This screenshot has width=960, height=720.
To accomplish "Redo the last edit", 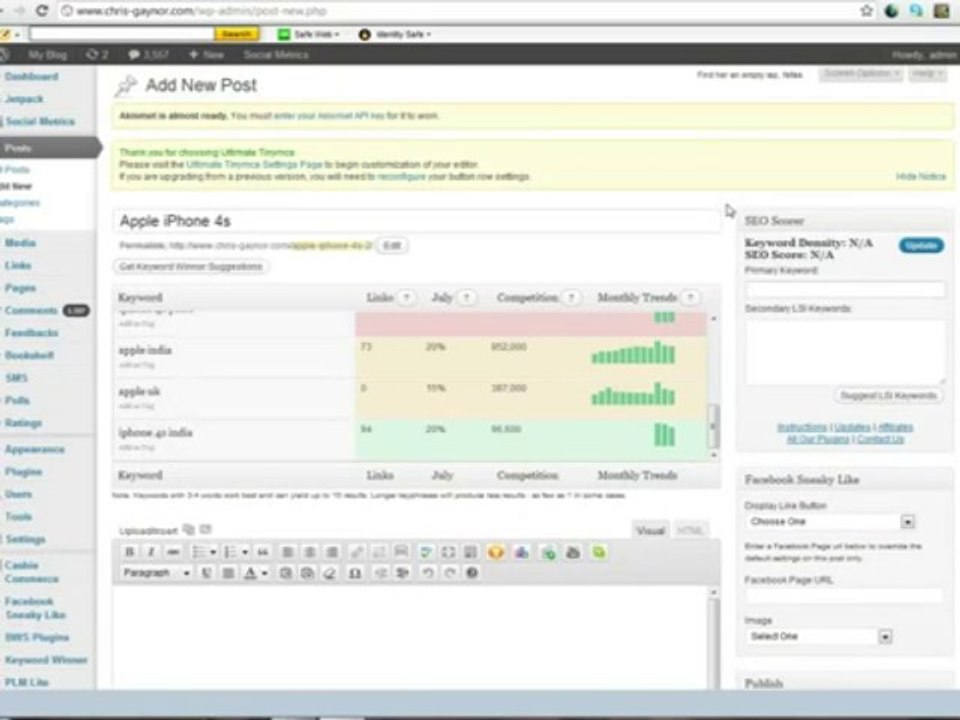I will [x=449, y=573].
